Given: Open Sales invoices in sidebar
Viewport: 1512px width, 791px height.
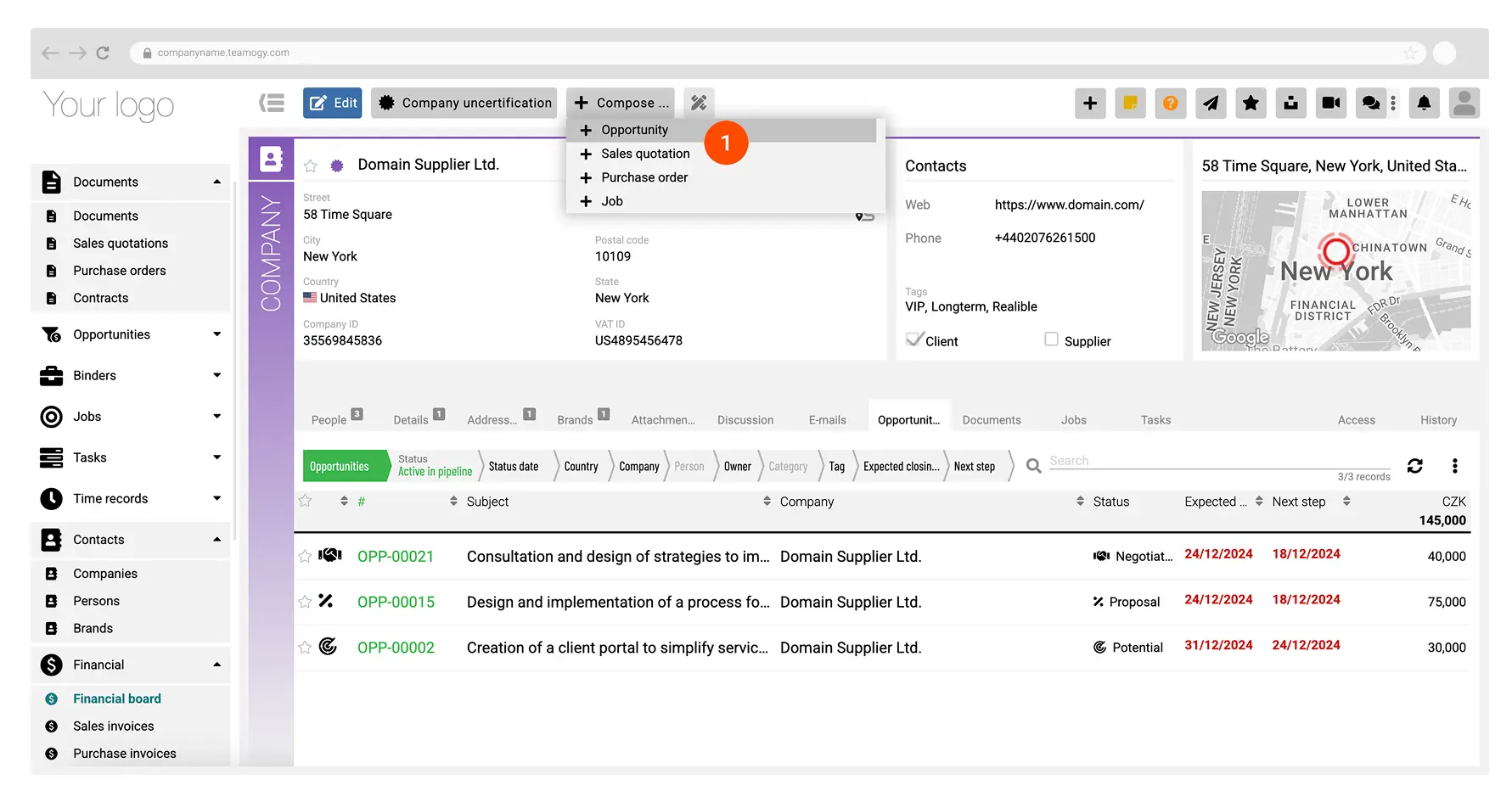Looking at the screenshot, I should (114, 726).
